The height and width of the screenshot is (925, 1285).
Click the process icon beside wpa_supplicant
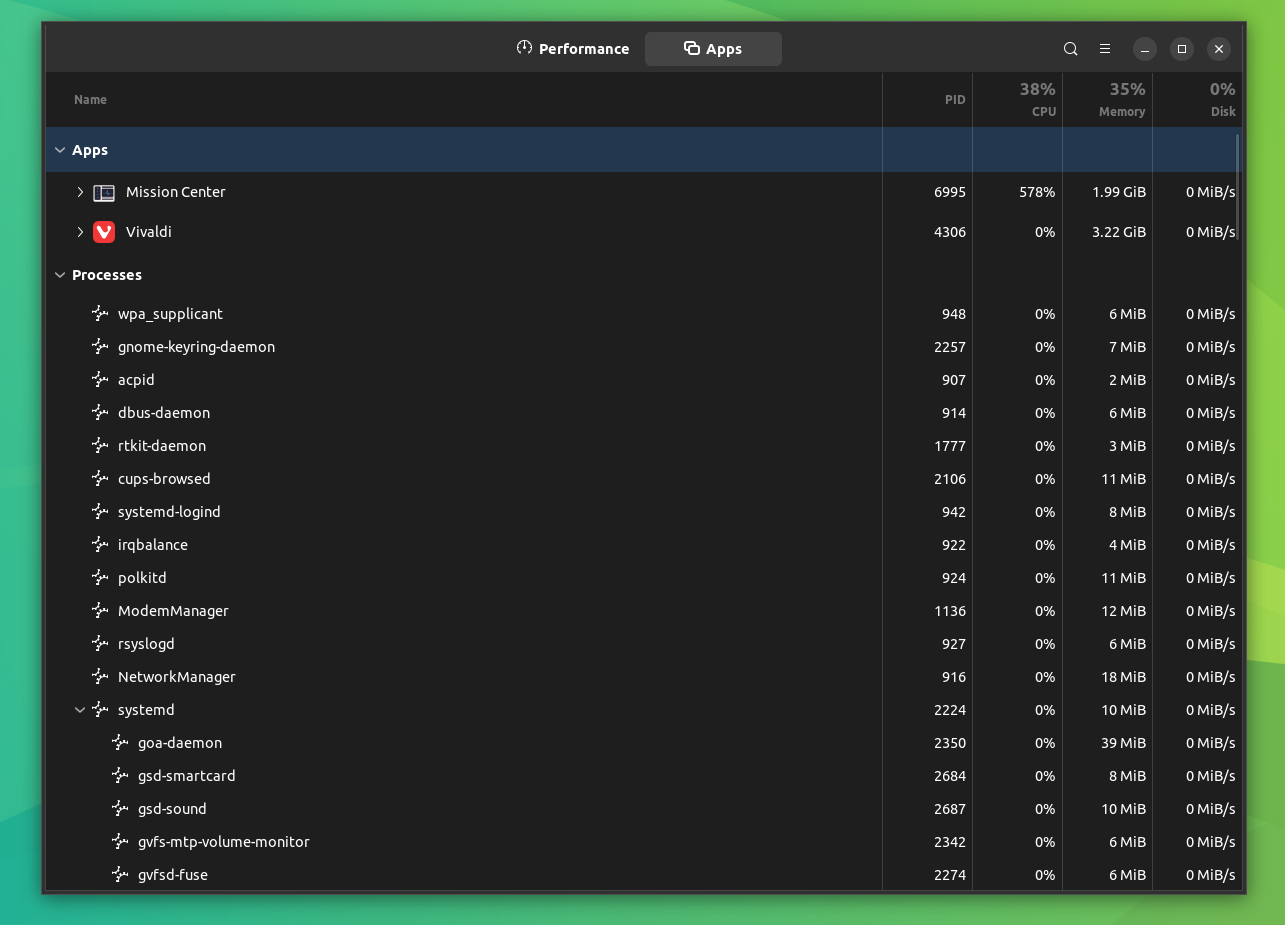tap(100, 313)
